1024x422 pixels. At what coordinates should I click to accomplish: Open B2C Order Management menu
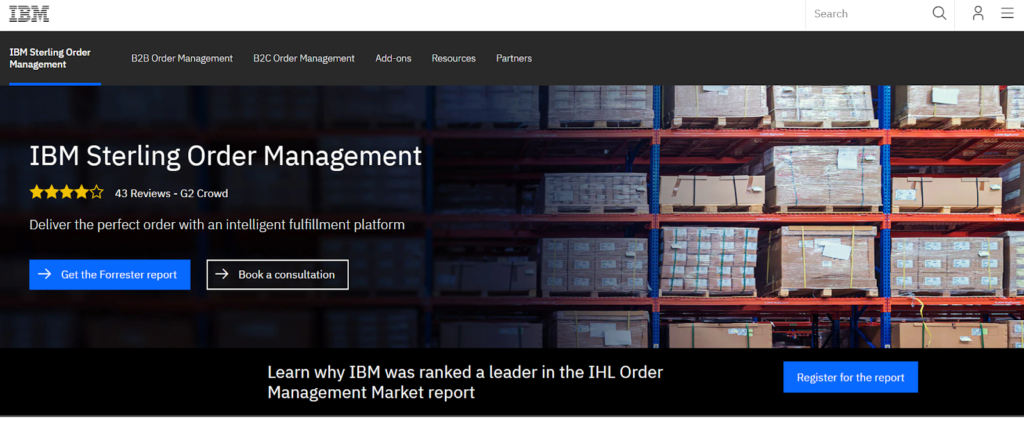(304, 58)
